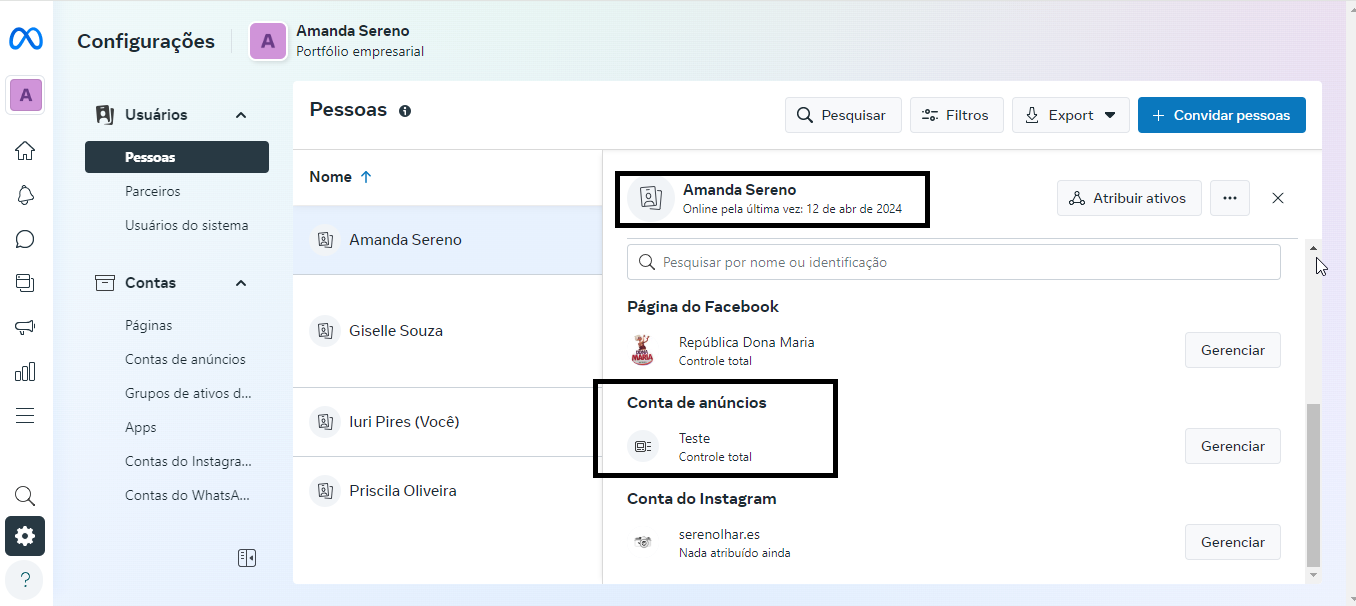This screenshot has width=1356, height=606.
Task: Click the Convidar pessoas button
Action: point(1221,115)
